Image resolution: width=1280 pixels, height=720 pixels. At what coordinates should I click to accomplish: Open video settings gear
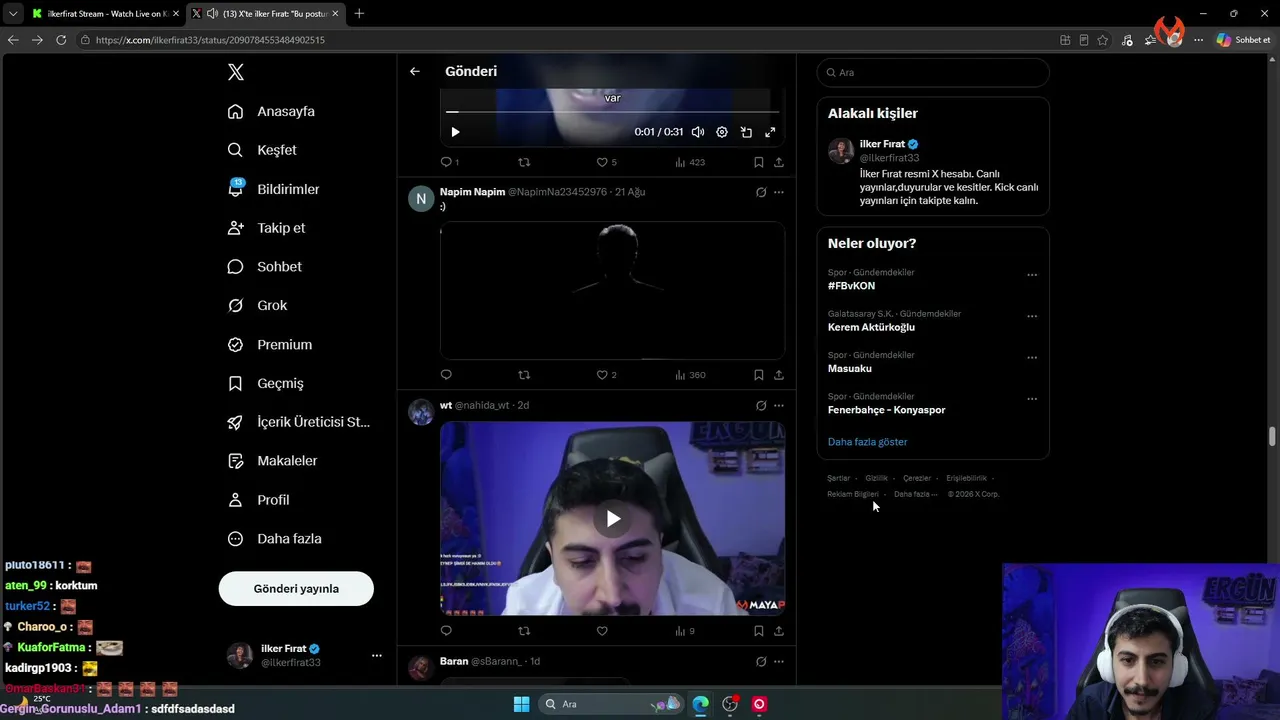722,132
